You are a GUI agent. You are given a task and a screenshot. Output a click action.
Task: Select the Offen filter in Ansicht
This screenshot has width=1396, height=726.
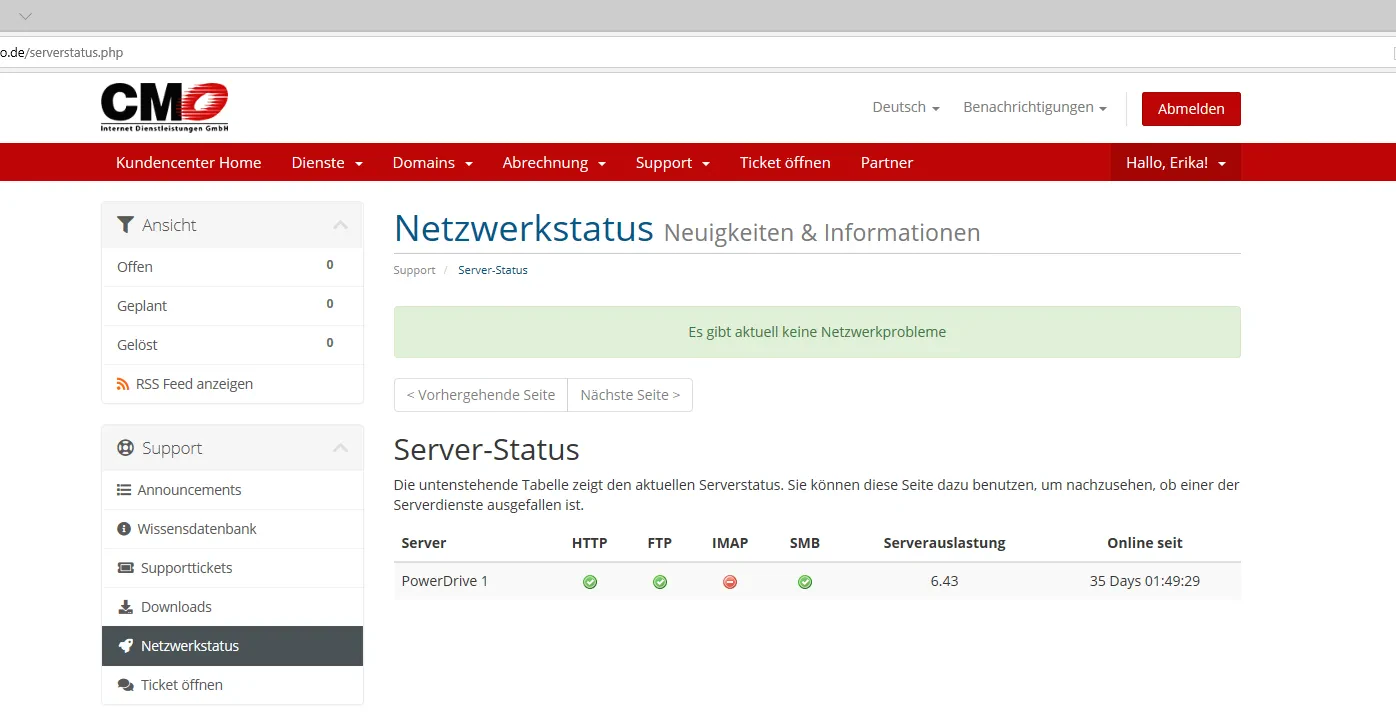[x=232, y=267]
